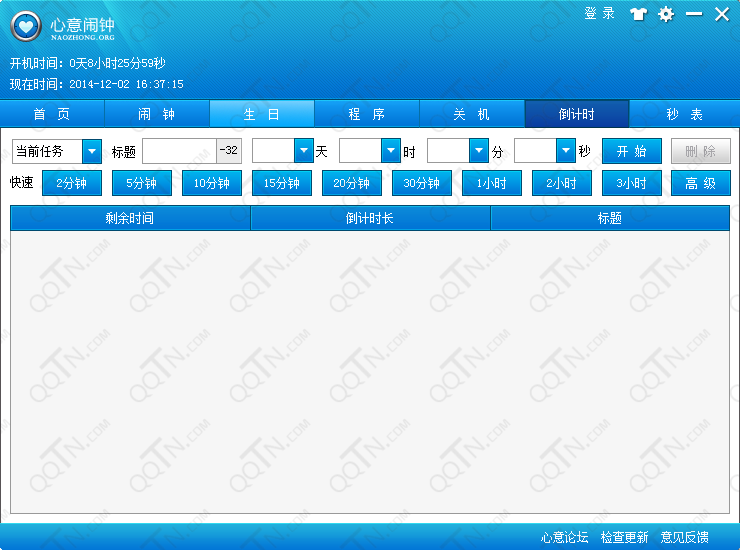This screenshot has height=550, width=740.
Task: Expand the seconds (秒) dropdown
Action: point(566,151)
